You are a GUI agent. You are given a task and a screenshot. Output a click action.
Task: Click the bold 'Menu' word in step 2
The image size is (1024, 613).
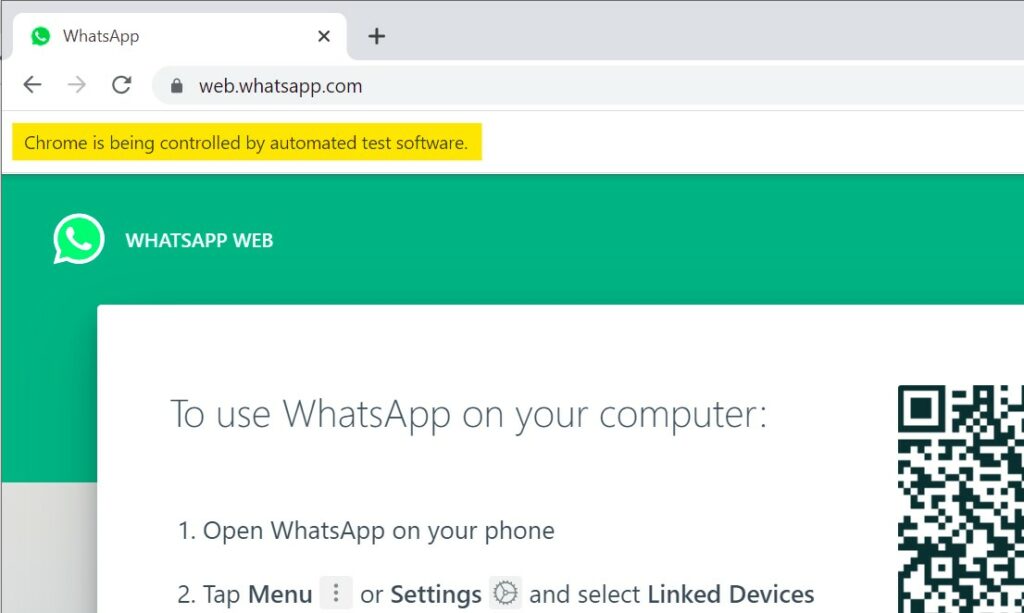coord(280,594)
